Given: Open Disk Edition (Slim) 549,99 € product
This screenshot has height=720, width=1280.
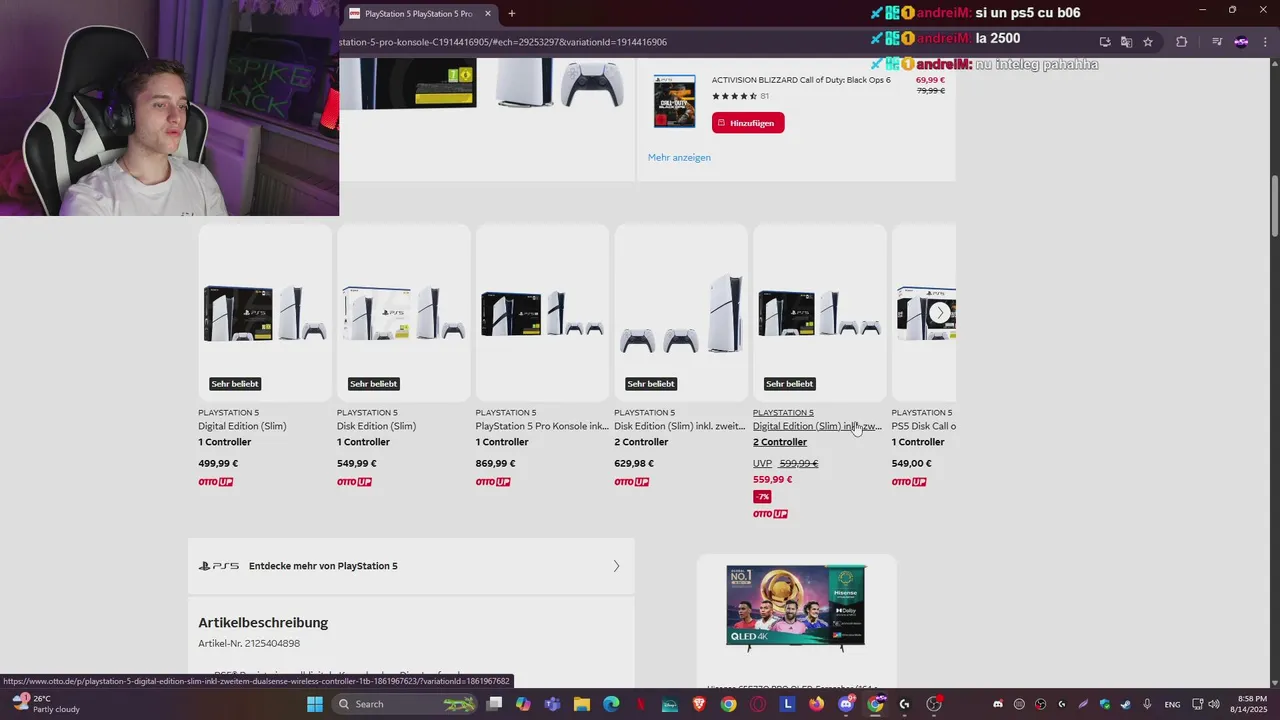Looking at the screenshot, I should [x=376, y=426].
